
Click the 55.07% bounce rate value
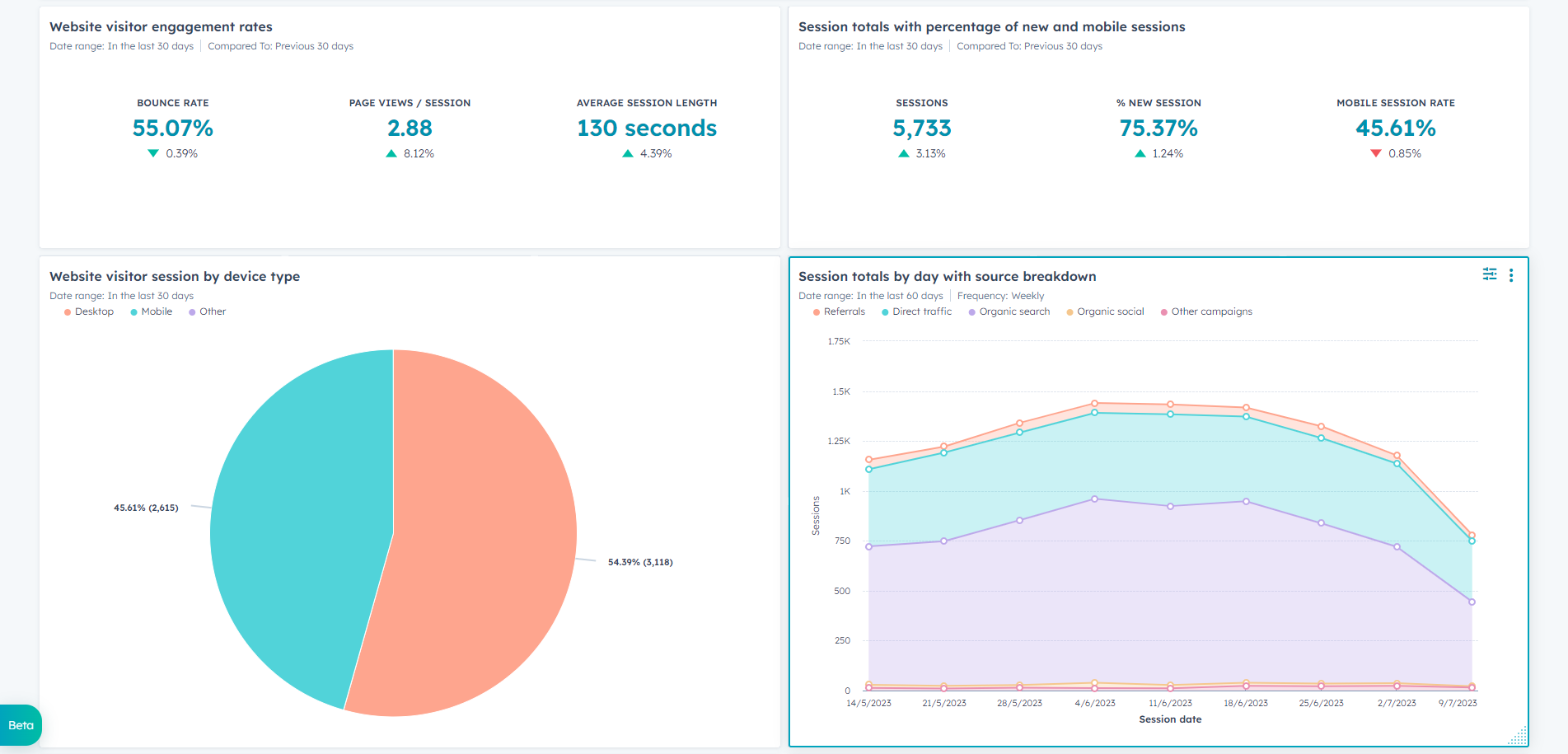click(x=173, y=128)
